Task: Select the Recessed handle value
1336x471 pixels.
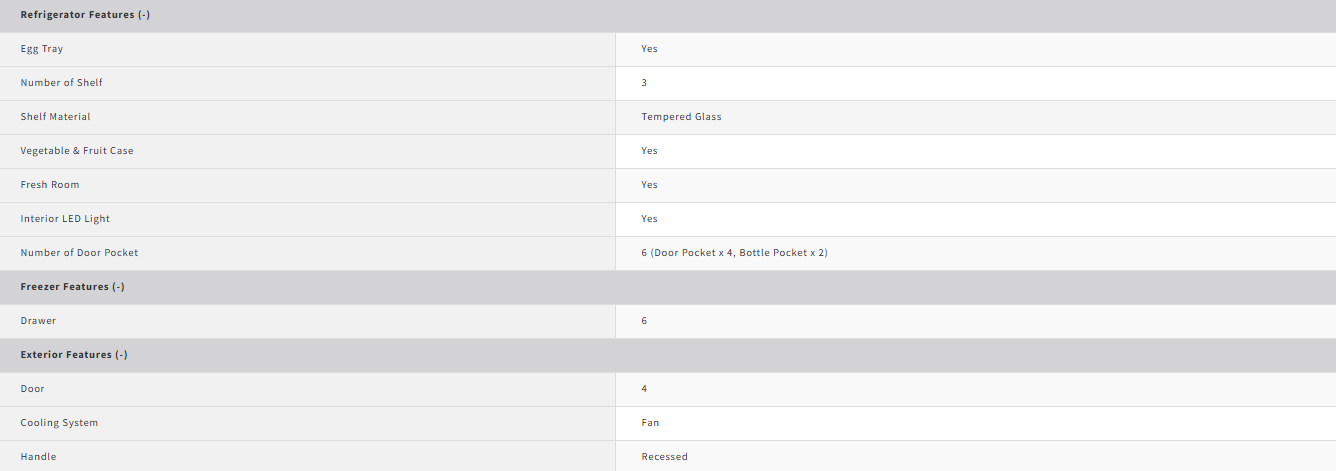Action: coord(664,457)
